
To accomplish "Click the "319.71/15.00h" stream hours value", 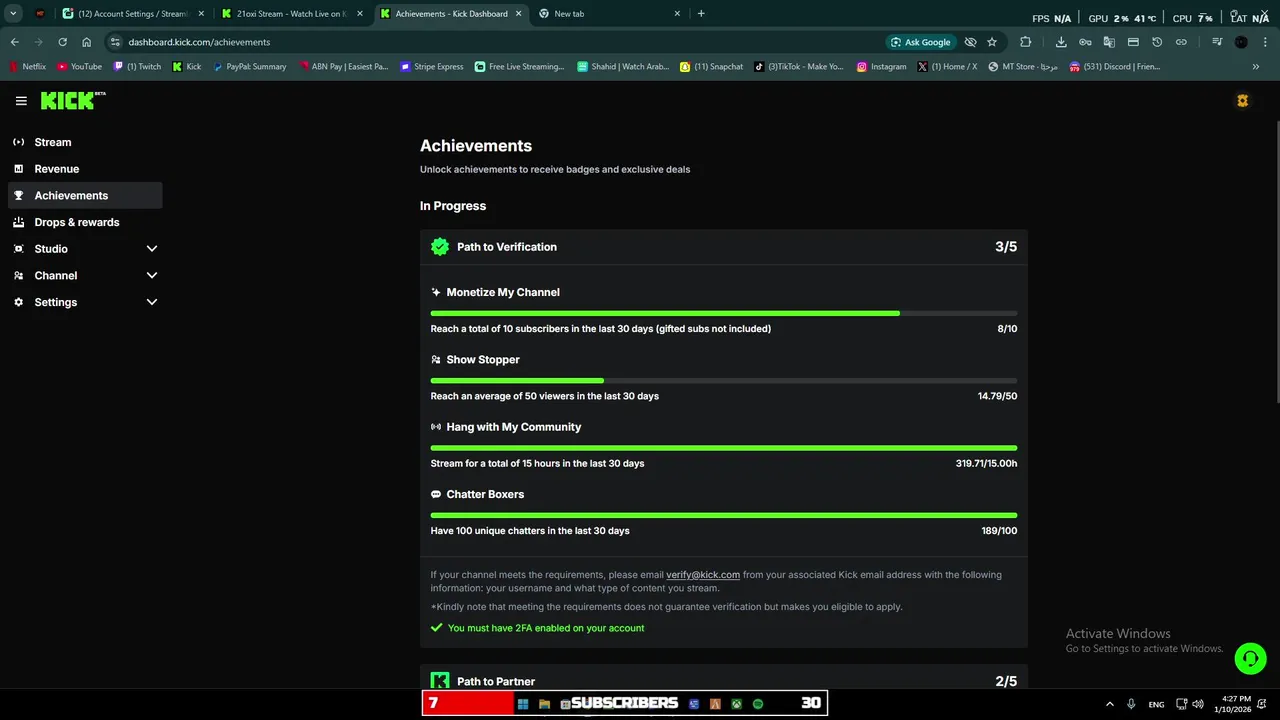I will [x=986, y=463].
